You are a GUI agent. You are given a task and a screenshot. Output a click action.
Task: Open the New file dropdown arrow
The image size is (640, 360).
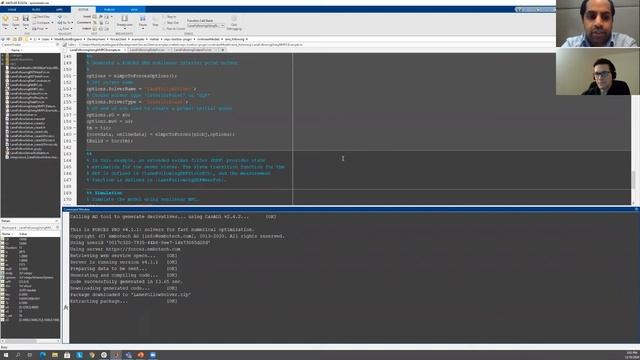pyautogui.click(x=5, y=29)
